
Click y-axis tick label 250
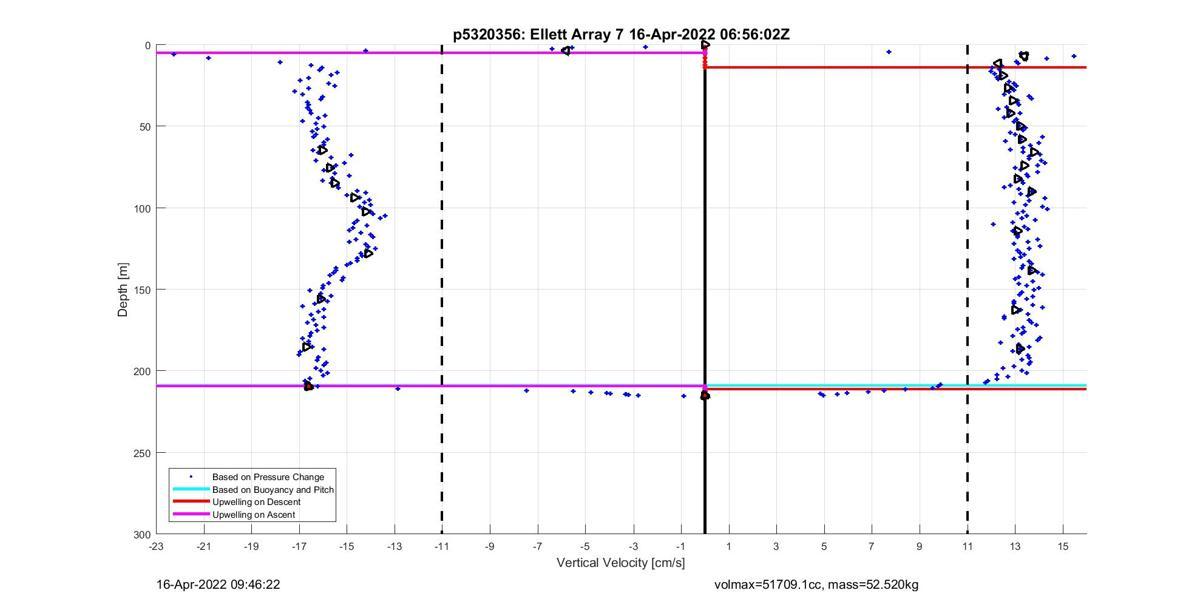tap(141, 453)
